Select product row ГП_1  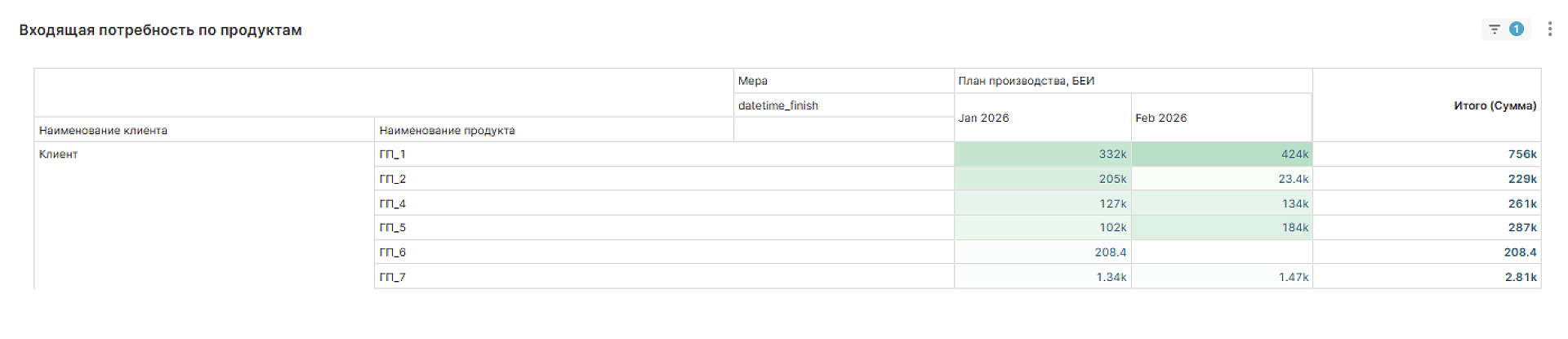coord(393,154)
